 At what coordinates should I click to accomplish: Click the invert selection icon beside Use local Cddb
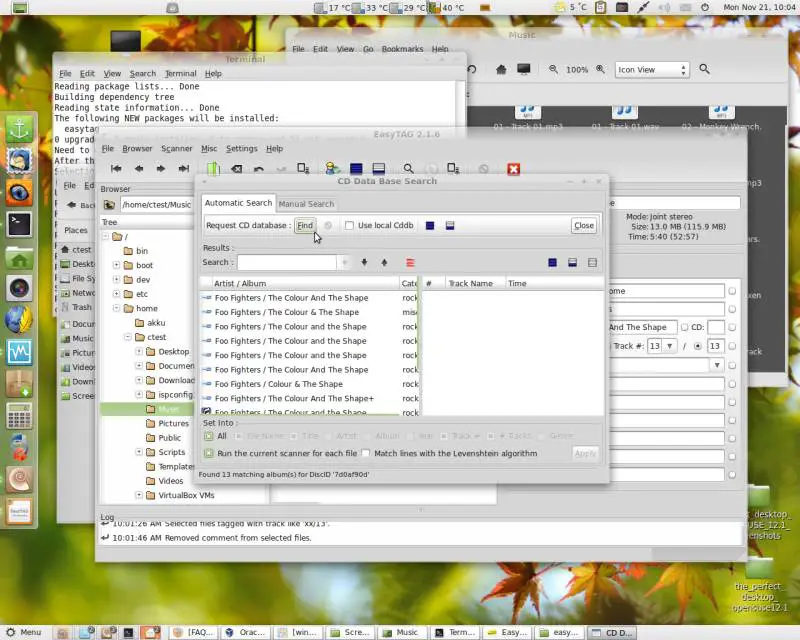point(450,226)
